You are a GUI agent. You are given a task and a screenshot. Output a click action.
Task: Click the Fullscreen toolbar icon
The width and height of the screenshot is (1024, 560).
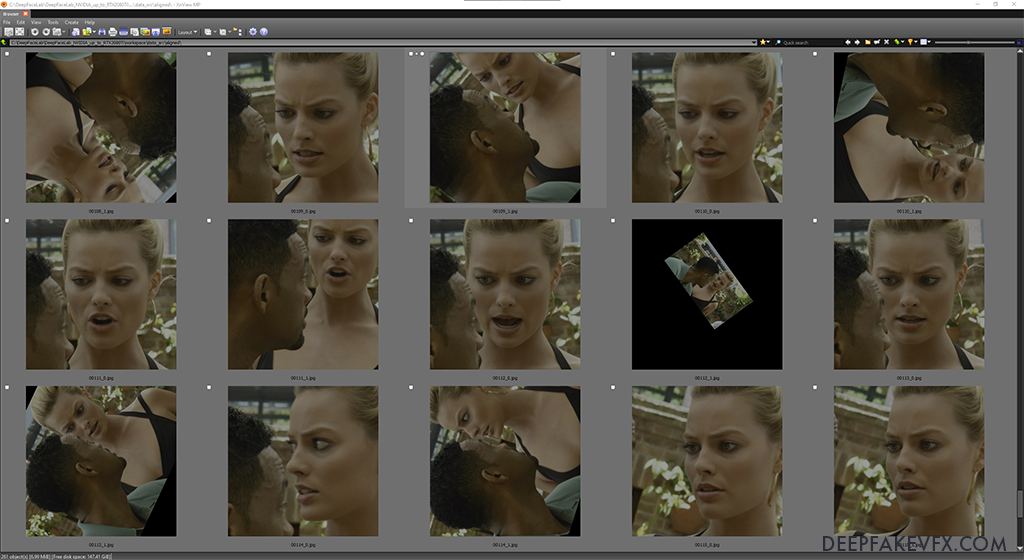20,31
